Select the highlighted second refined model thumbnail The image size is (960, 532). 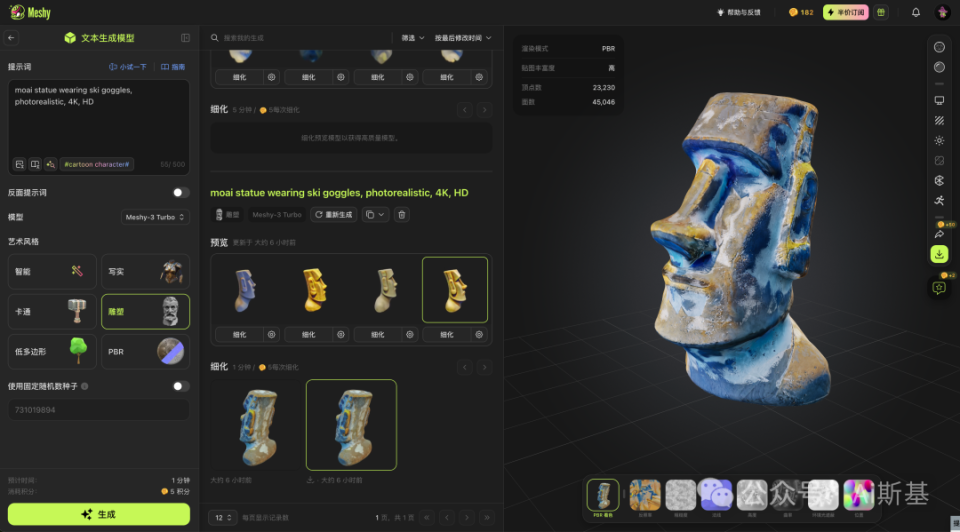(x=351, y=425)
